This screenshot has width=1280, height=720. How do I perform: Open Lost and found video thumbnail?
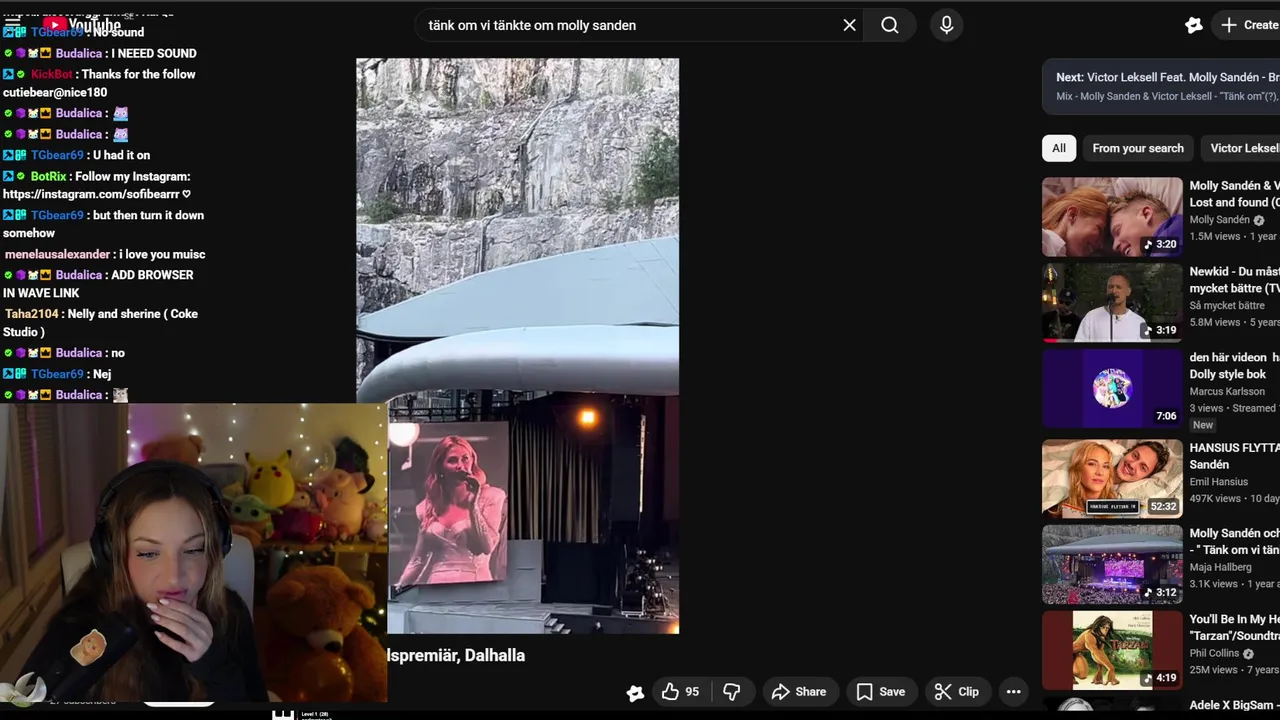point(1112,217)
